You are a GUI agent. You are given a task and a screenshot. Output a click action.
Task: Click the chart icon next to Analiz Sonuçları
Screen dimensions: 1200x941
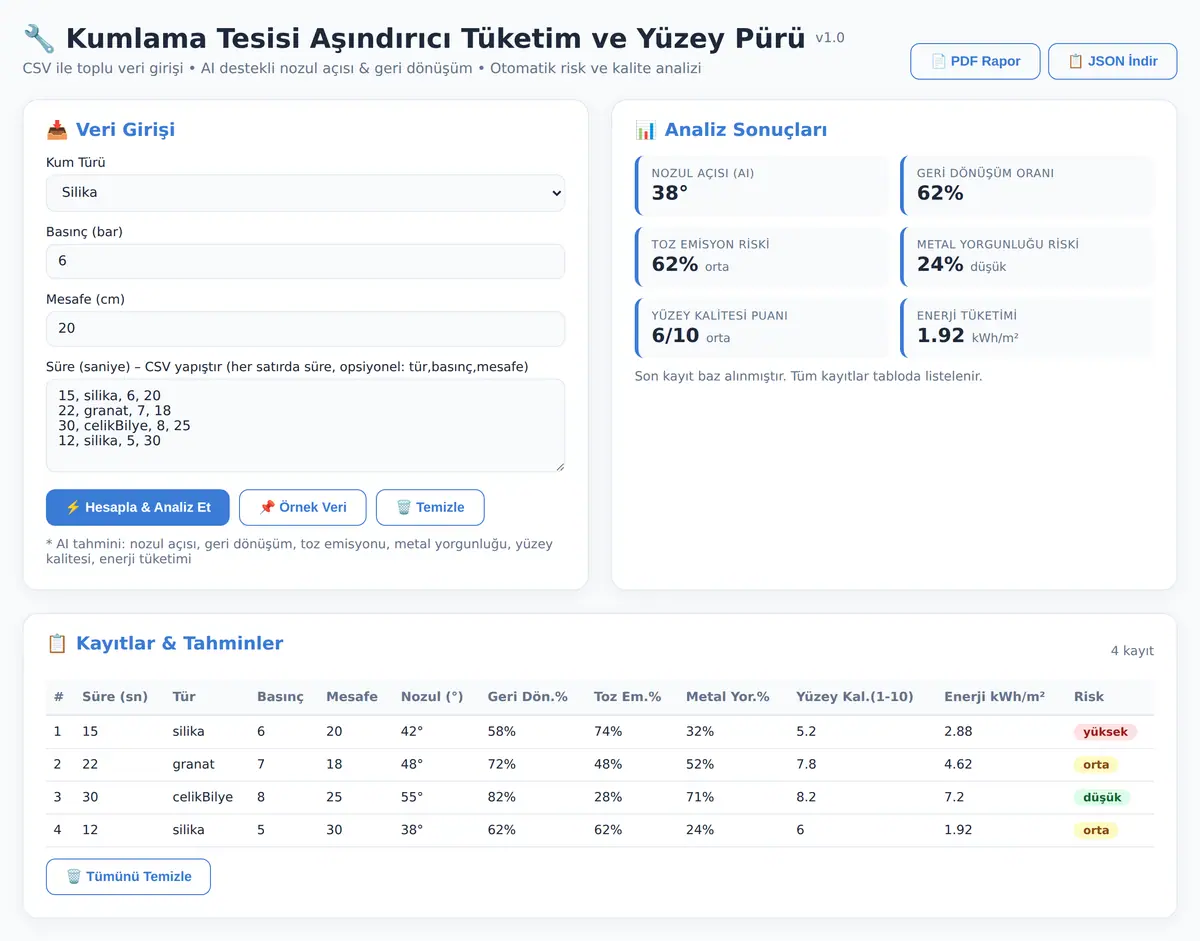(x=646, y=130)
